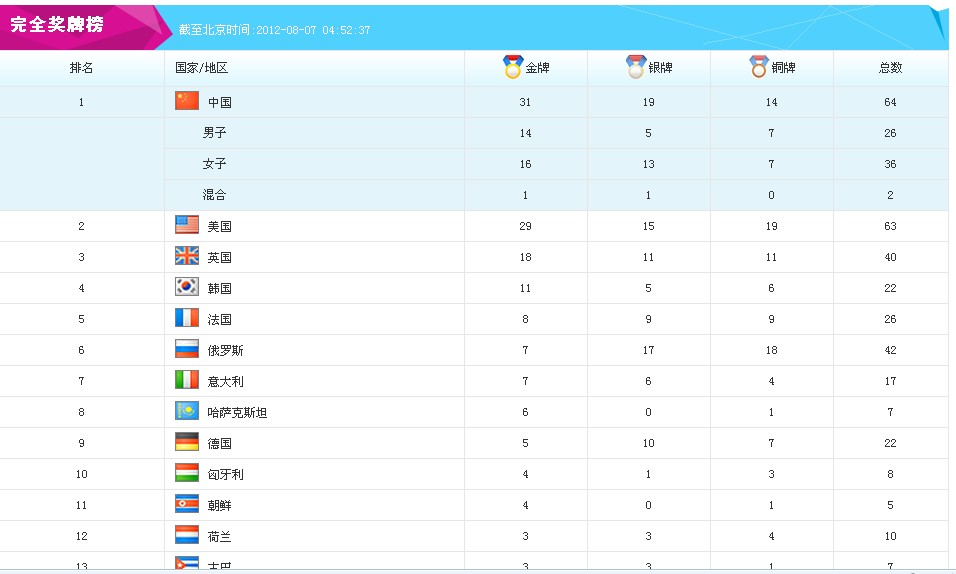This screenshot has height=574, width=956.
Task: Click the 德国 country name
Action: tap(219, 443)
